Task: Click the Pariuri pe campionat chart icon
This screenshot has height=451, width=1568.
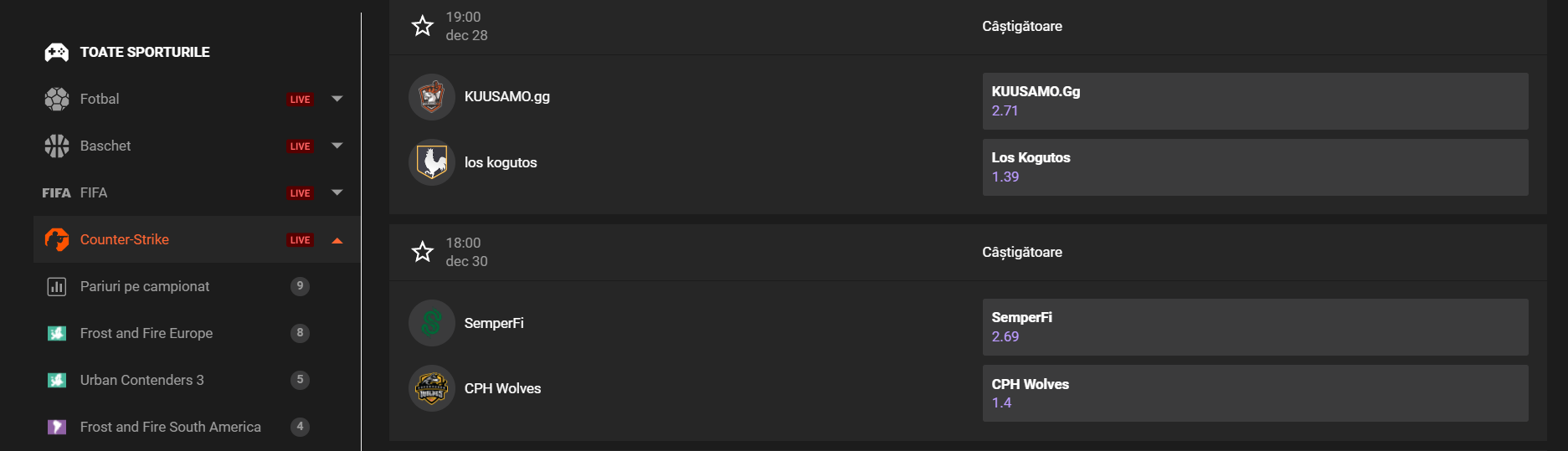Action: pos(57,286)
